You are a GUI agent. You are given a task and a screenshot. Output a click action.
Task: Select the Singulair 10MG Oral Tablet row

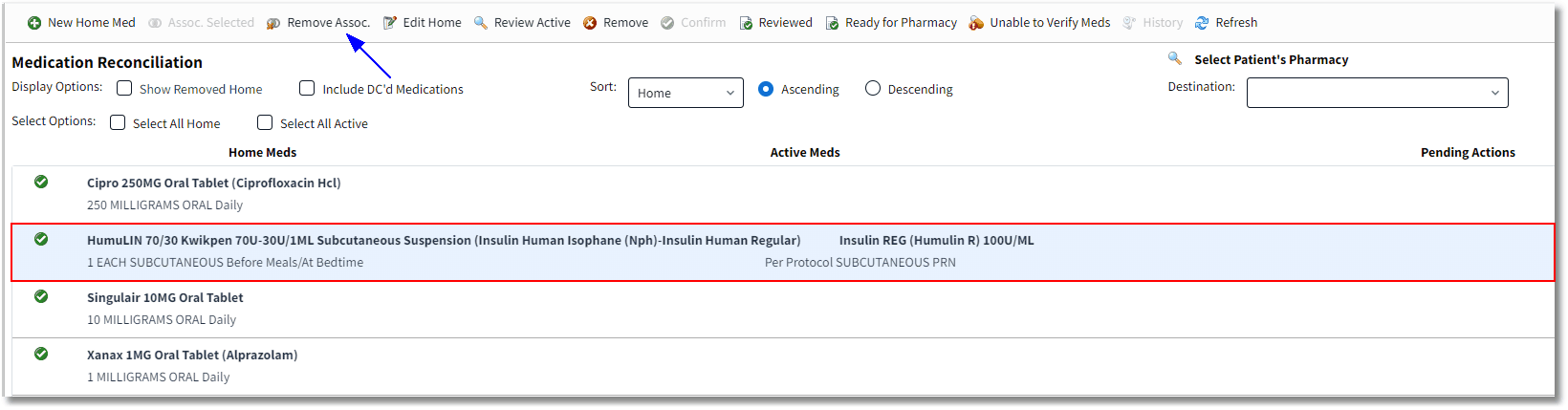pyautogui.click(x=783, y=309)
